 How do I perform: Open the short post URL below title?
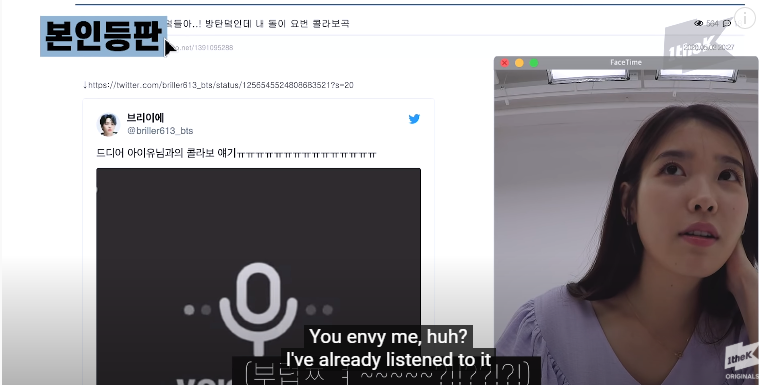(201, 47)
